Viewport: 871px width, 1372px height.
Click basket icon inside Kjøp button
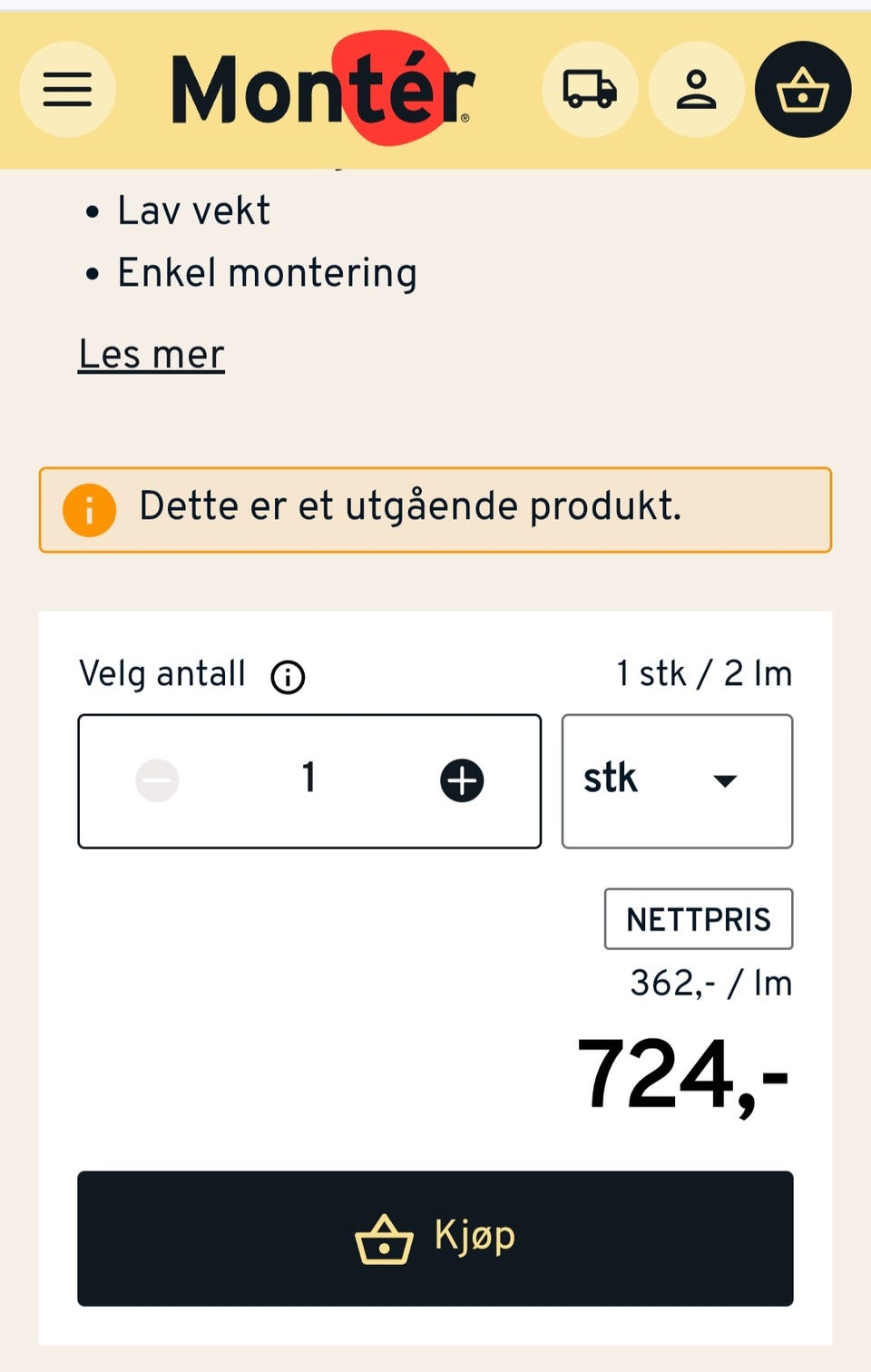384,1240
